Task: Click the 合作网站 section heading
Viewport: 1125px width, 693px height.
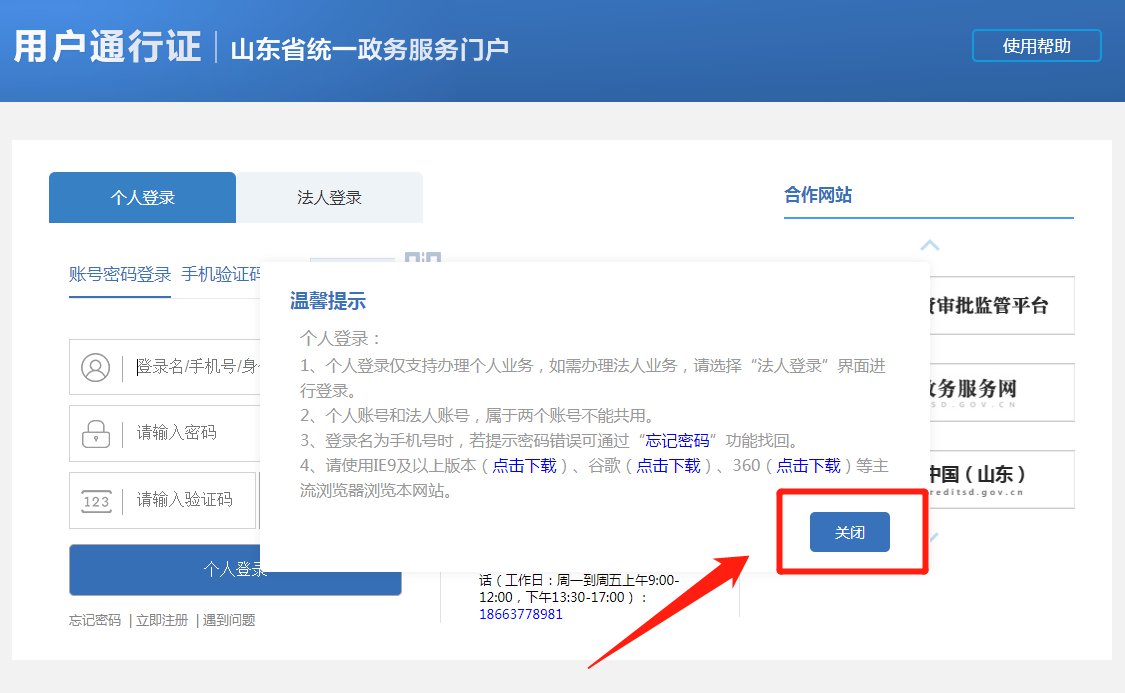Action: point(818,195)
